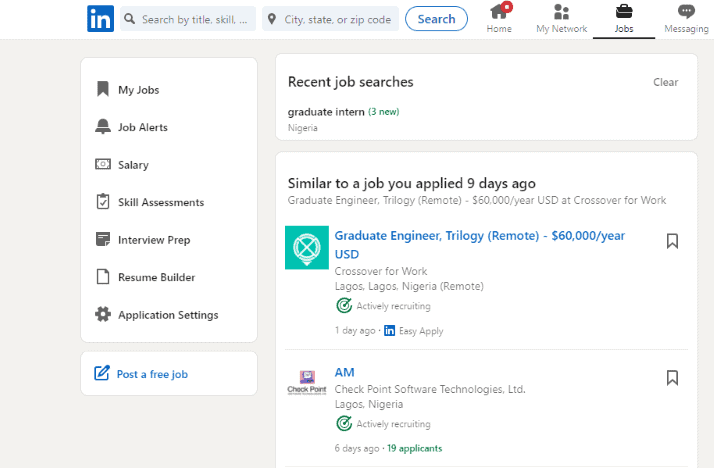Open Job Alerts in the sidebar

coord(143,127)
